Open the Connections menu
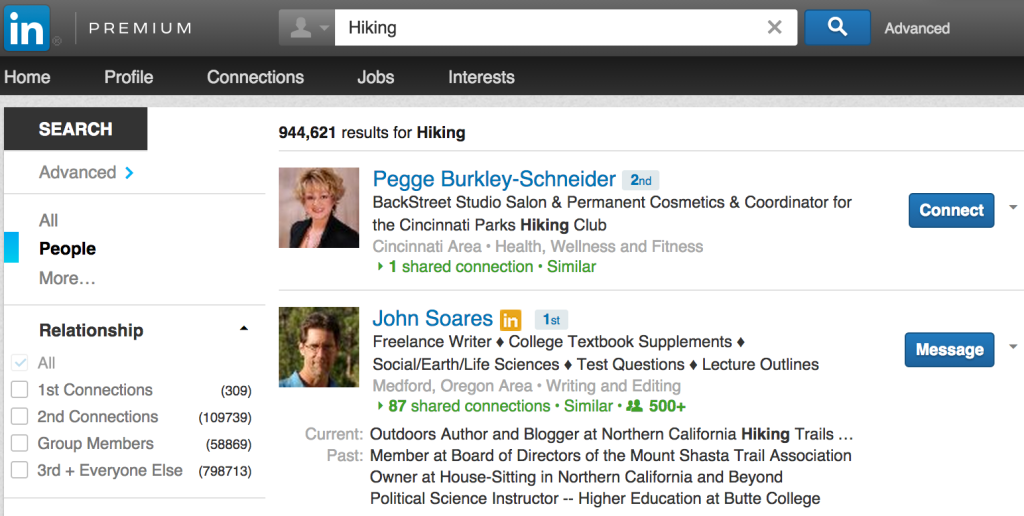Viewport: 1024px width, 516px height. (255, 77)
